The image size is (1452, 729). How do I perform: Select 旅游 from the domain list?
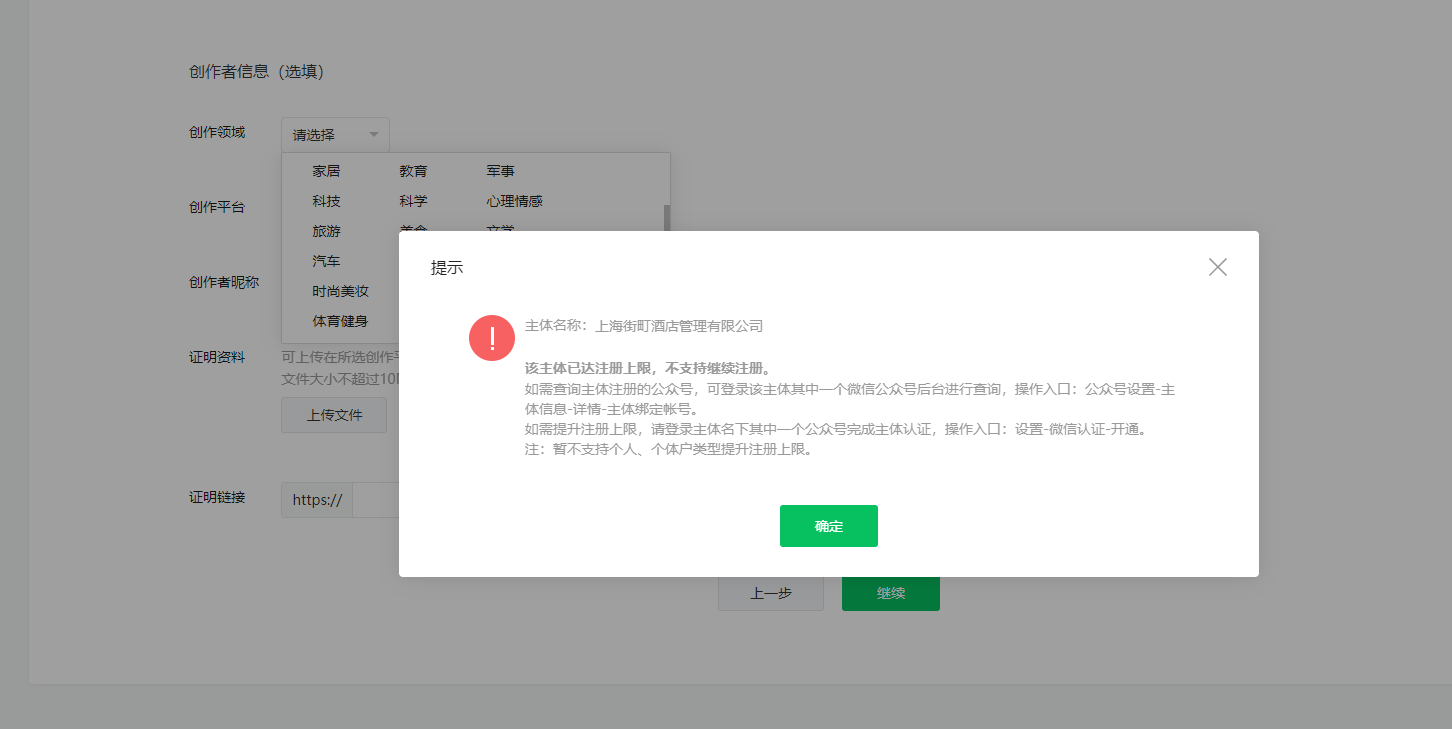tap(326, 231)
